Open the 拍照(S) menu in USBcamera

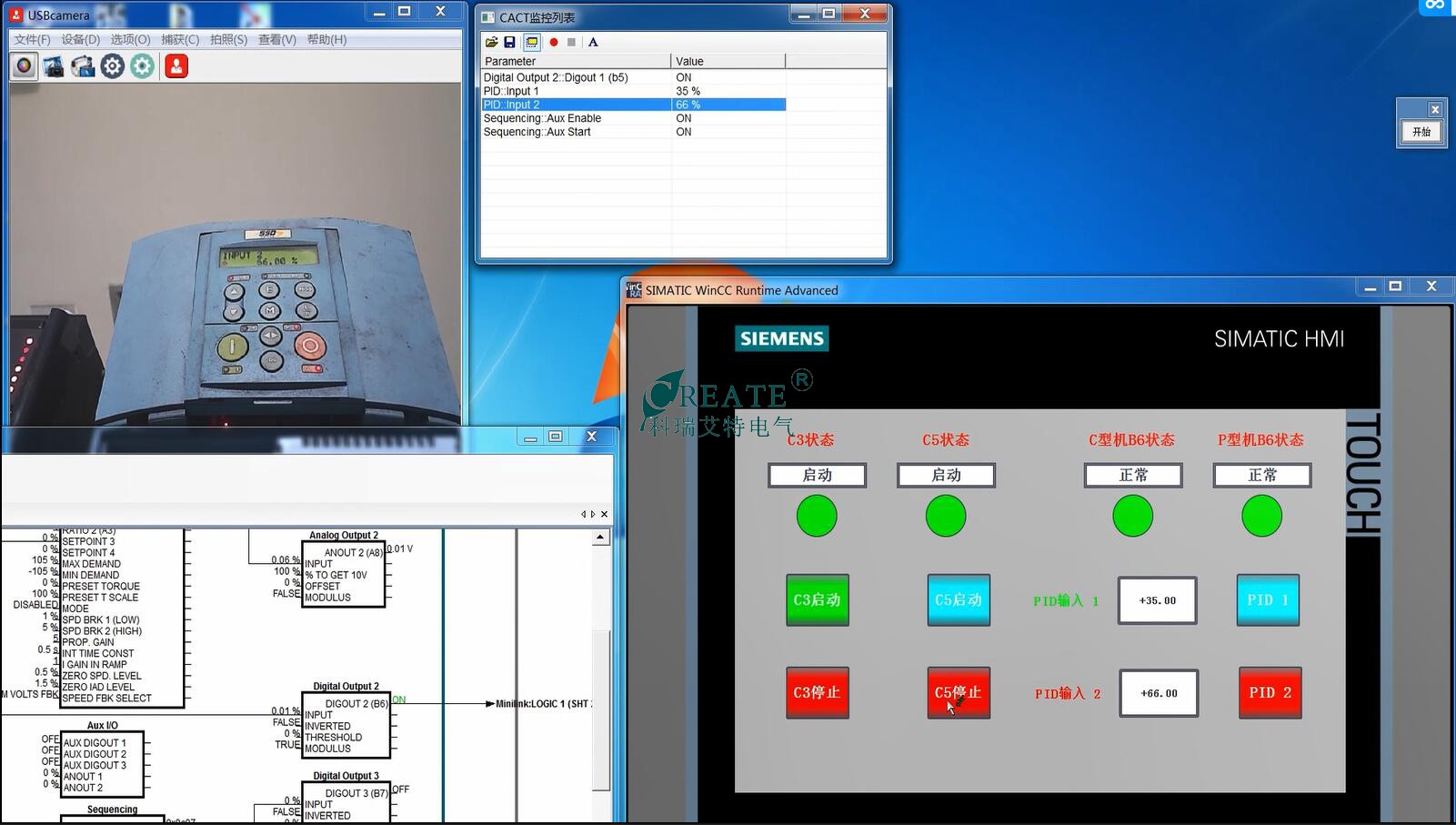(228, 40)
